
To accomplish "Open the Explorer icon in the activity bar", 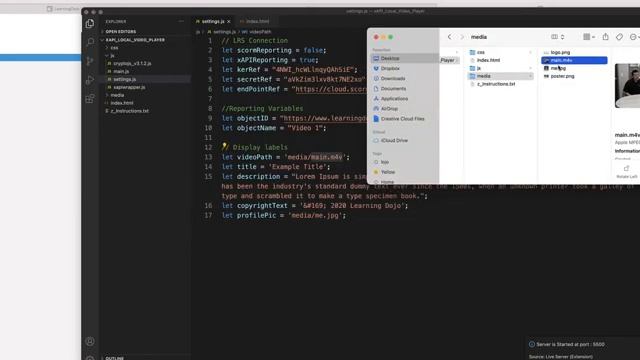I will coord(90,23).
